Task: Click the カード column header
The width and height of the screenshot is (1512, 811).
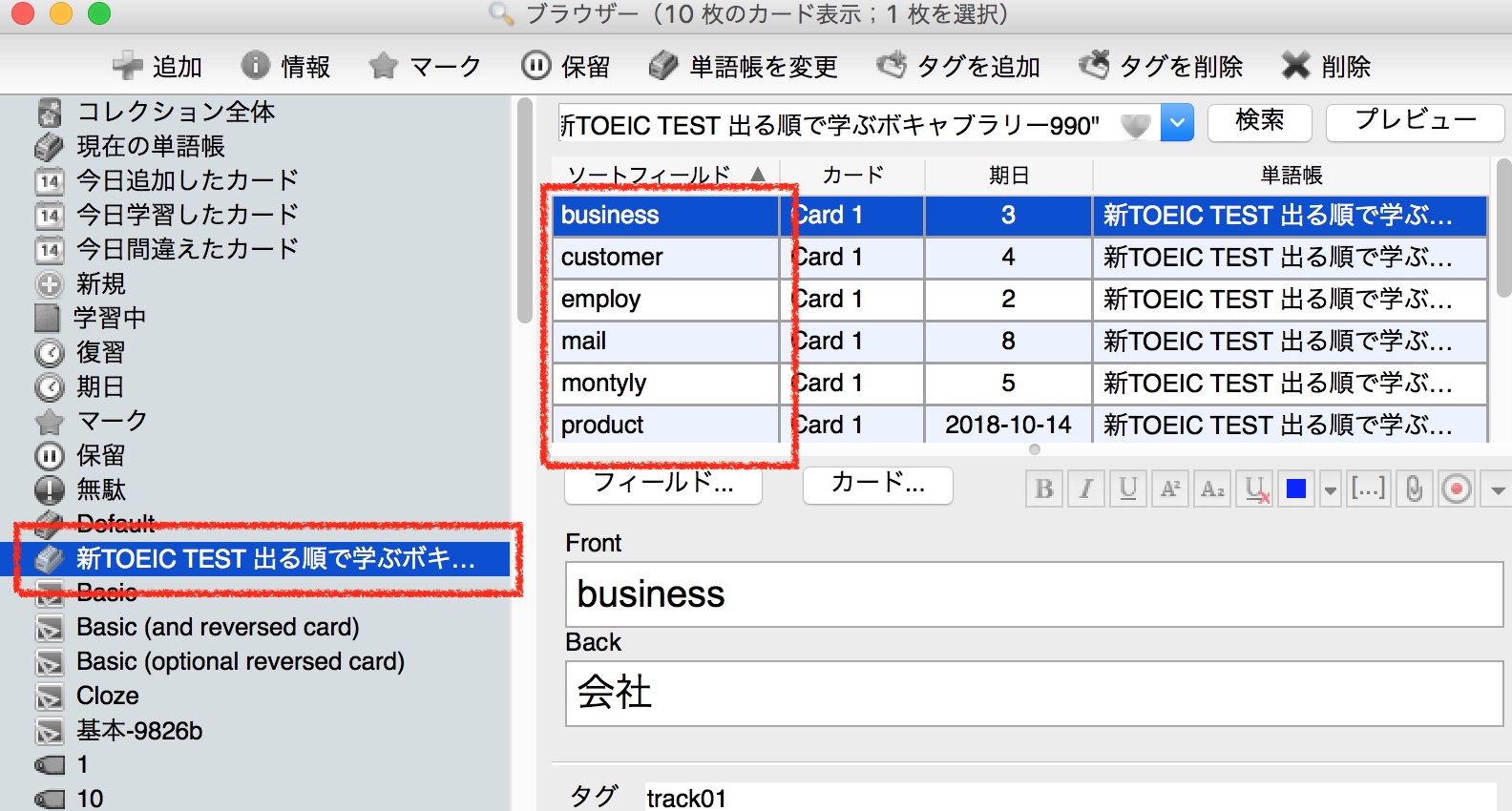Action: coord(852,175)
